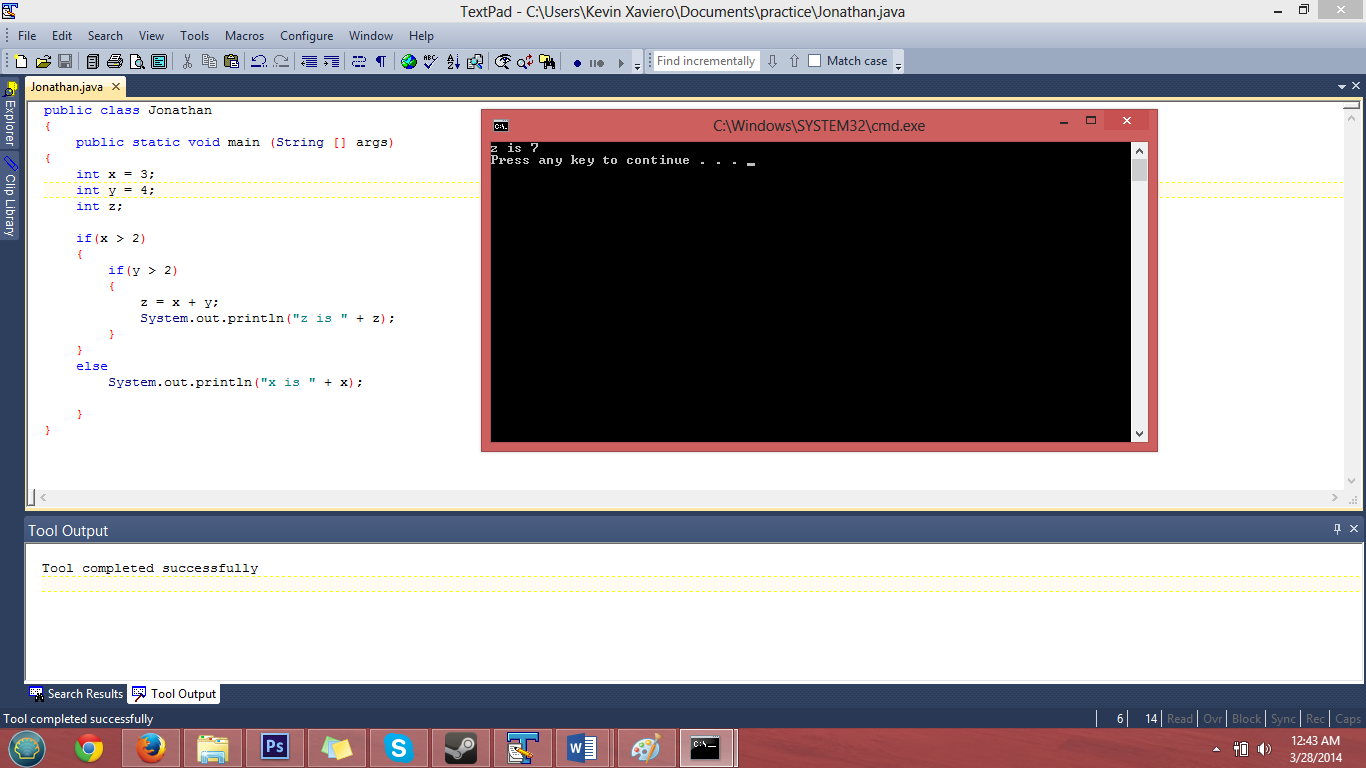
Task: Open Print Preview from the toolbar
Action: click(137, 61)
